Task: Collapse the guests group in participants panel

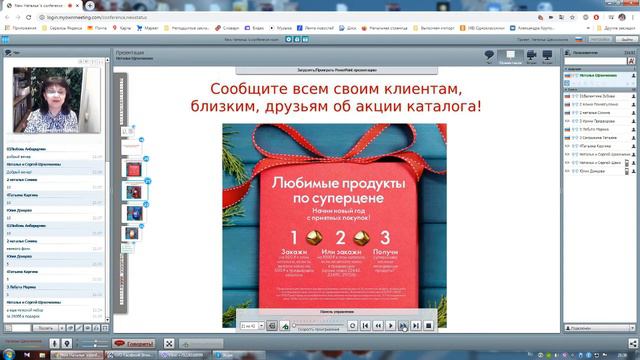Action: [566, 89]
